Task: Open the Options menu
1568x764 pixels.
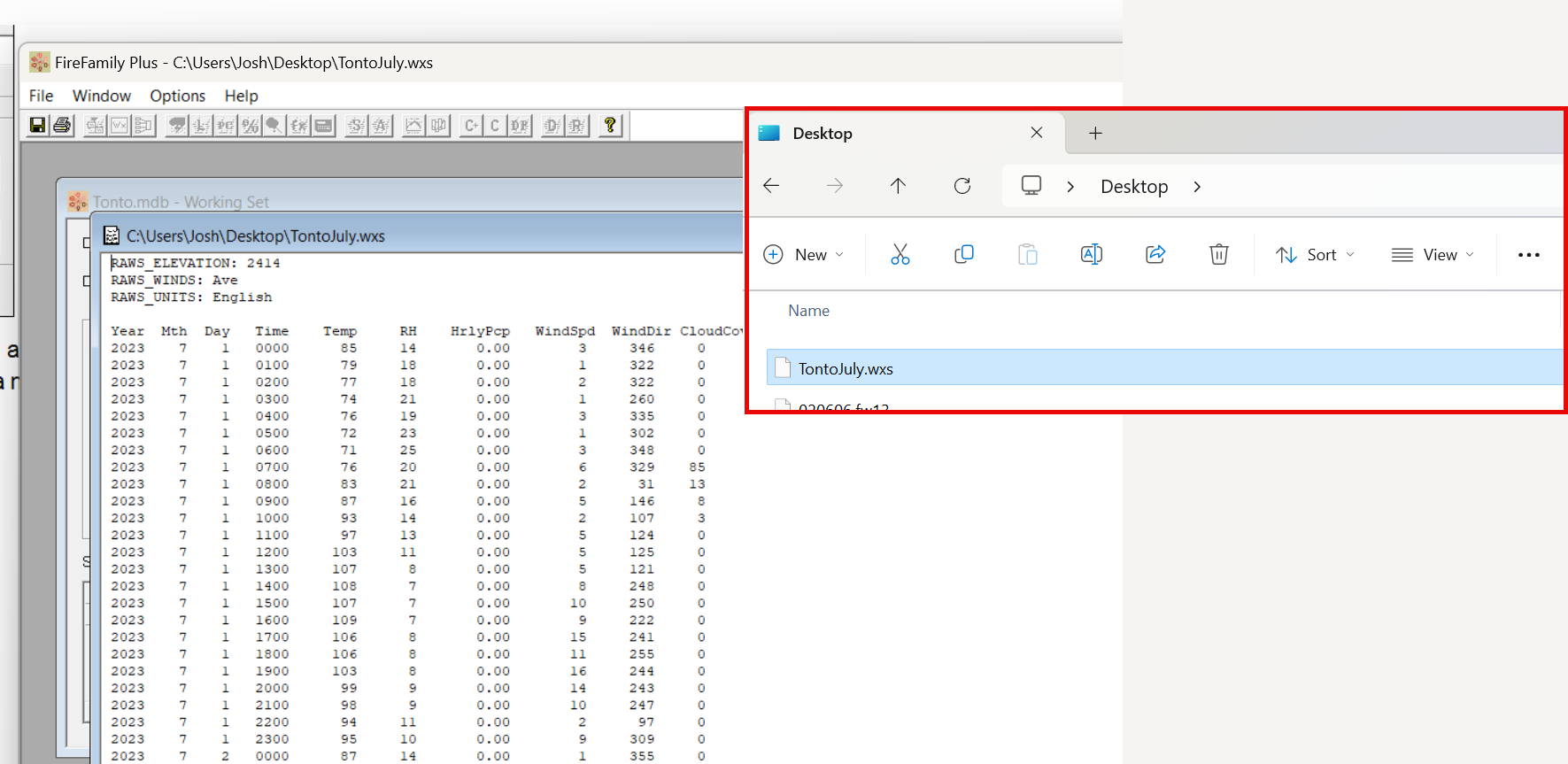Action: pyautogui.click(x=177, y=96)
